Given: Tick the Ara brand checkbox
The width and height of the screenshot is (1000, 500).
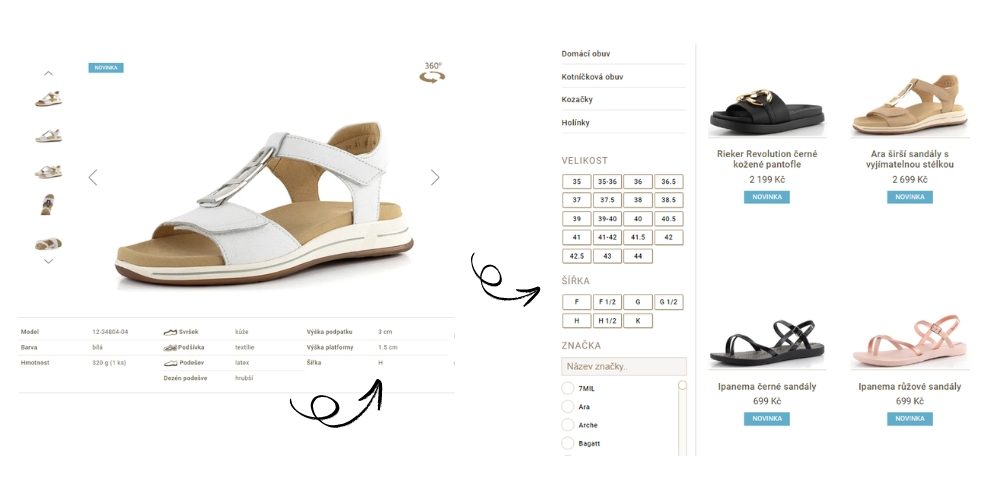Looking at the screenshot, I should point(568,407).
